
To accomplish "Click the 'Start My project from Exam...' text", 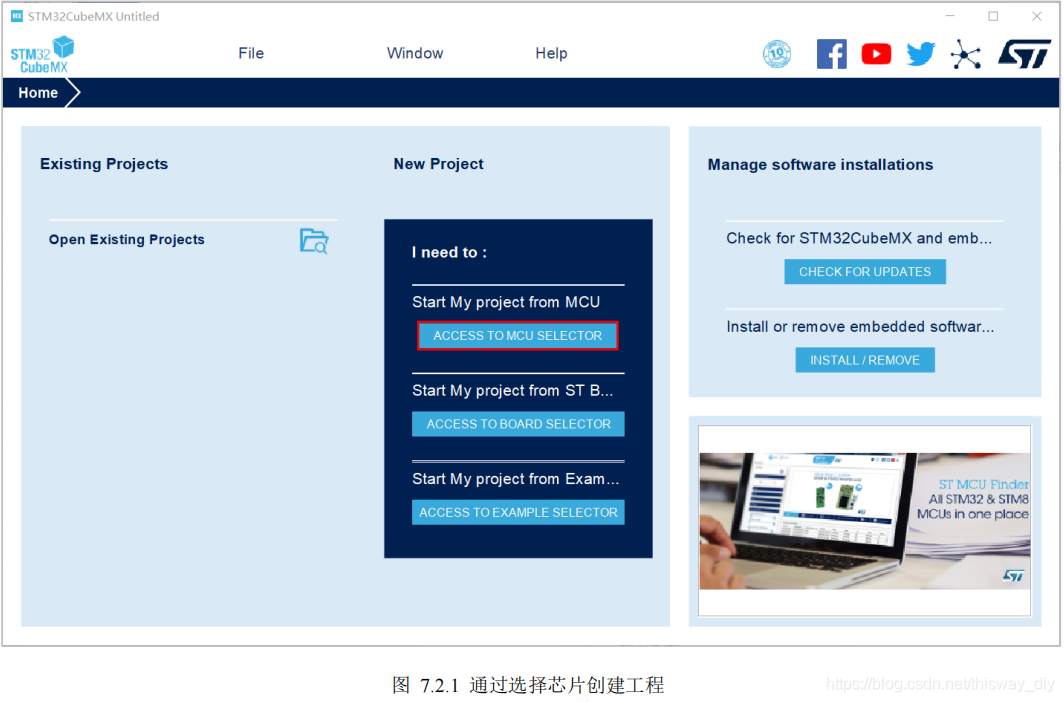I will click(x=515, y=479).
